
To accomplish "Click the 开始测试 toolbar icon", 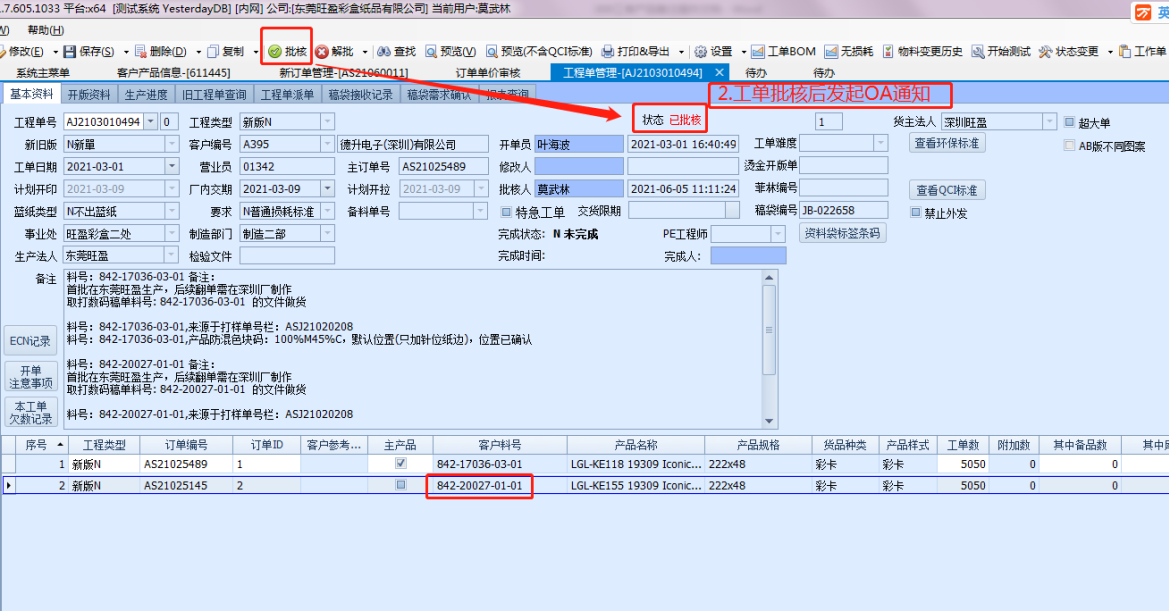I will (977, 51).
